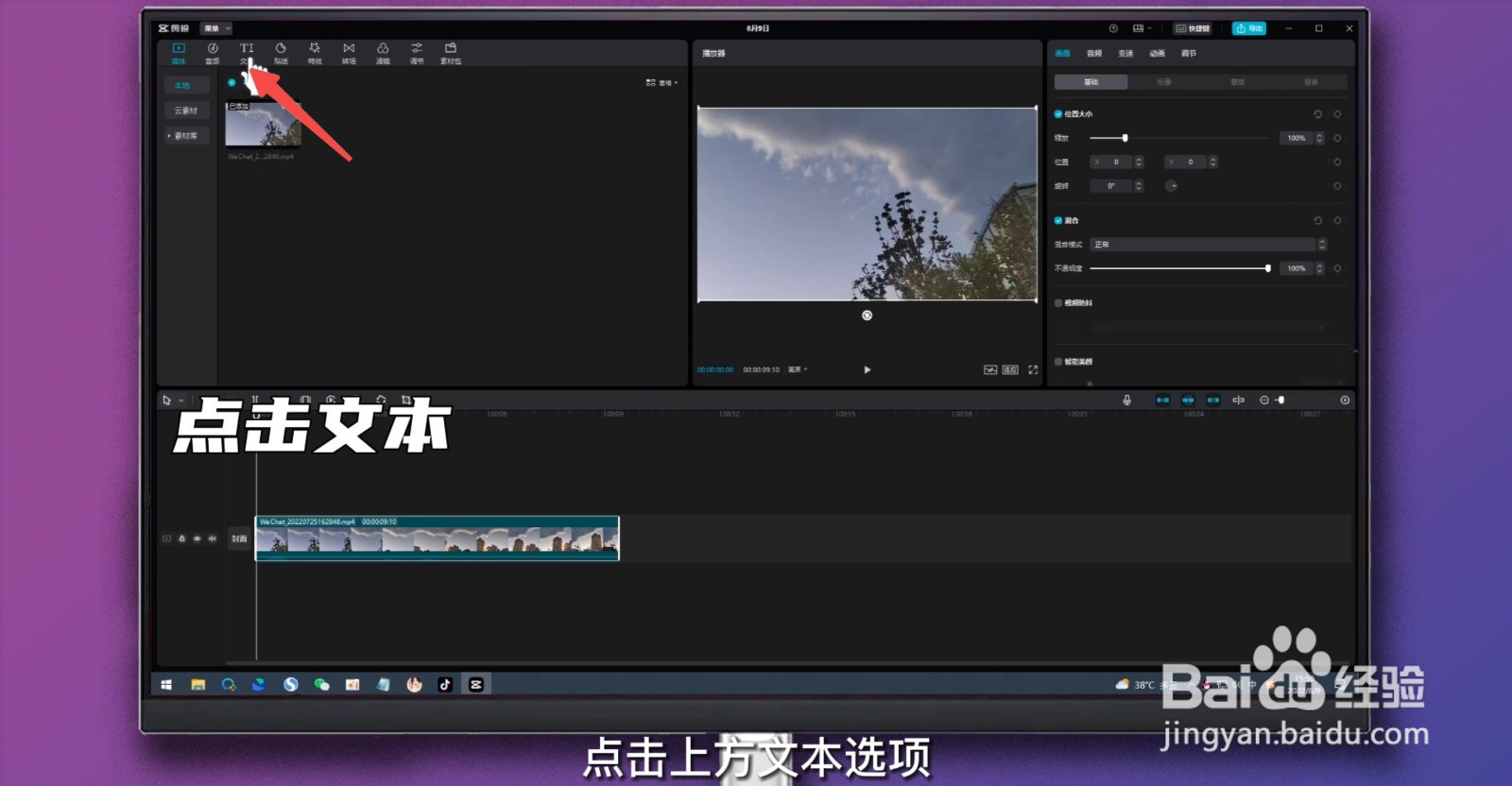Add keyframe for 旋转 rotation
The image size is (1512, 786).
click(x=1337, y=186)
